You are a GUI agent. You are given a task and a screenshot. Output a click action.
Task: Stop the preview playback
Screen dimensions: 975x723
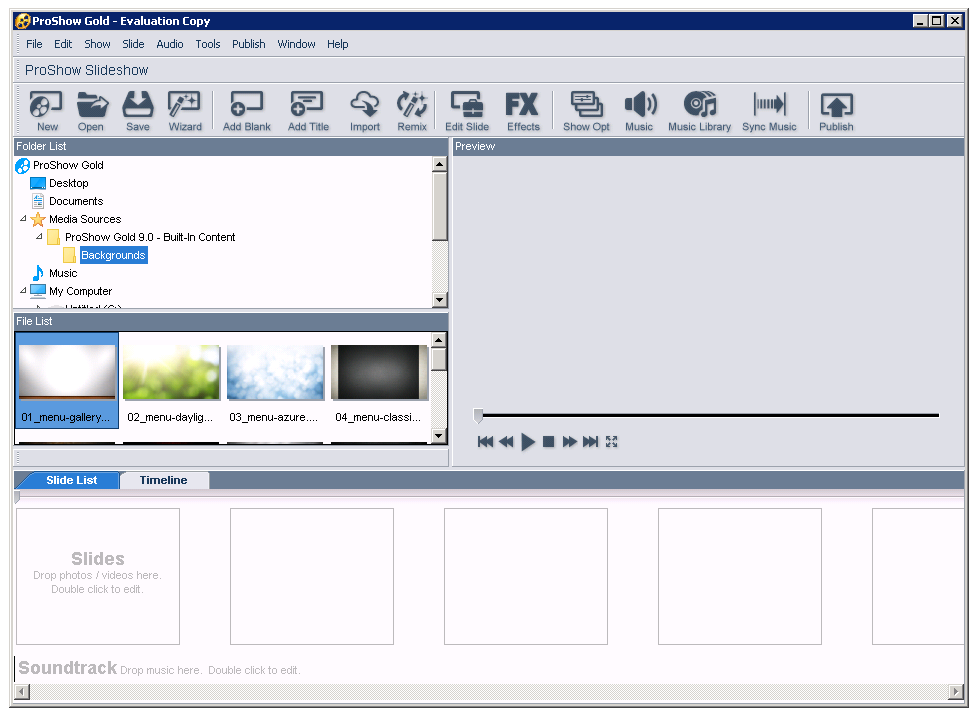[x=548, y=441]
